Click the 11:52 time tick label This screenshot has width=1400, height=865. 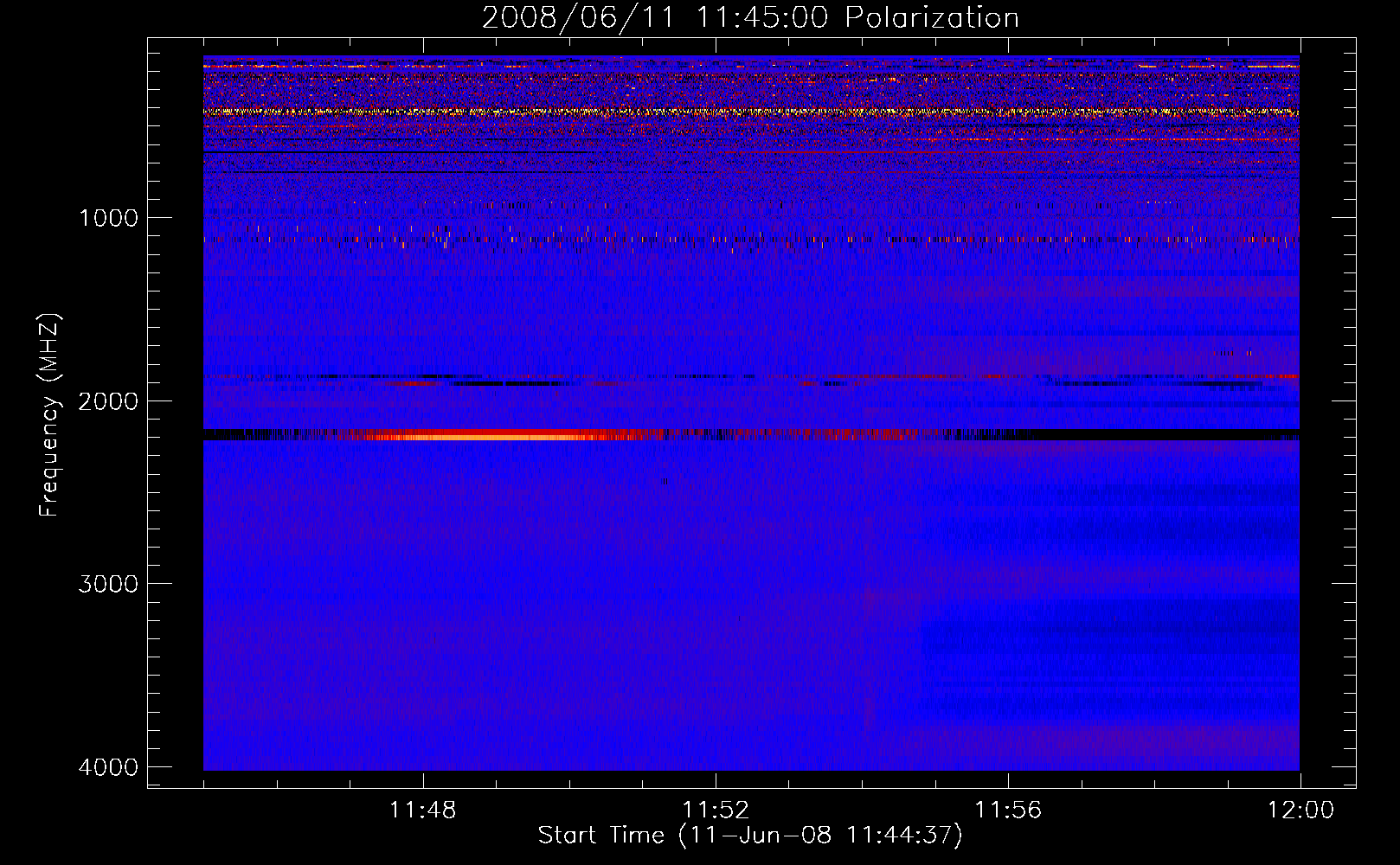[715, 811]
